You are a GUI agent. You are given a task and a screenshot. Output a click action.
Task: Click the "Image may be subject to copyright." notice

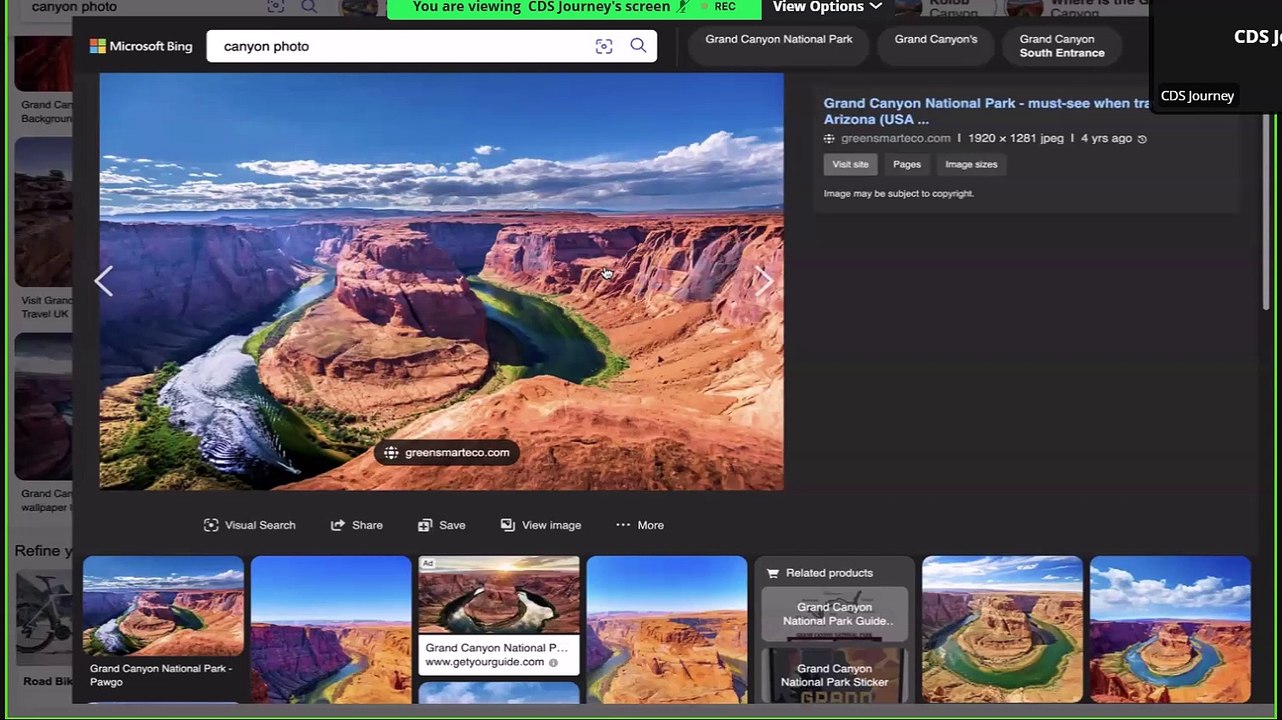[899, 194]
